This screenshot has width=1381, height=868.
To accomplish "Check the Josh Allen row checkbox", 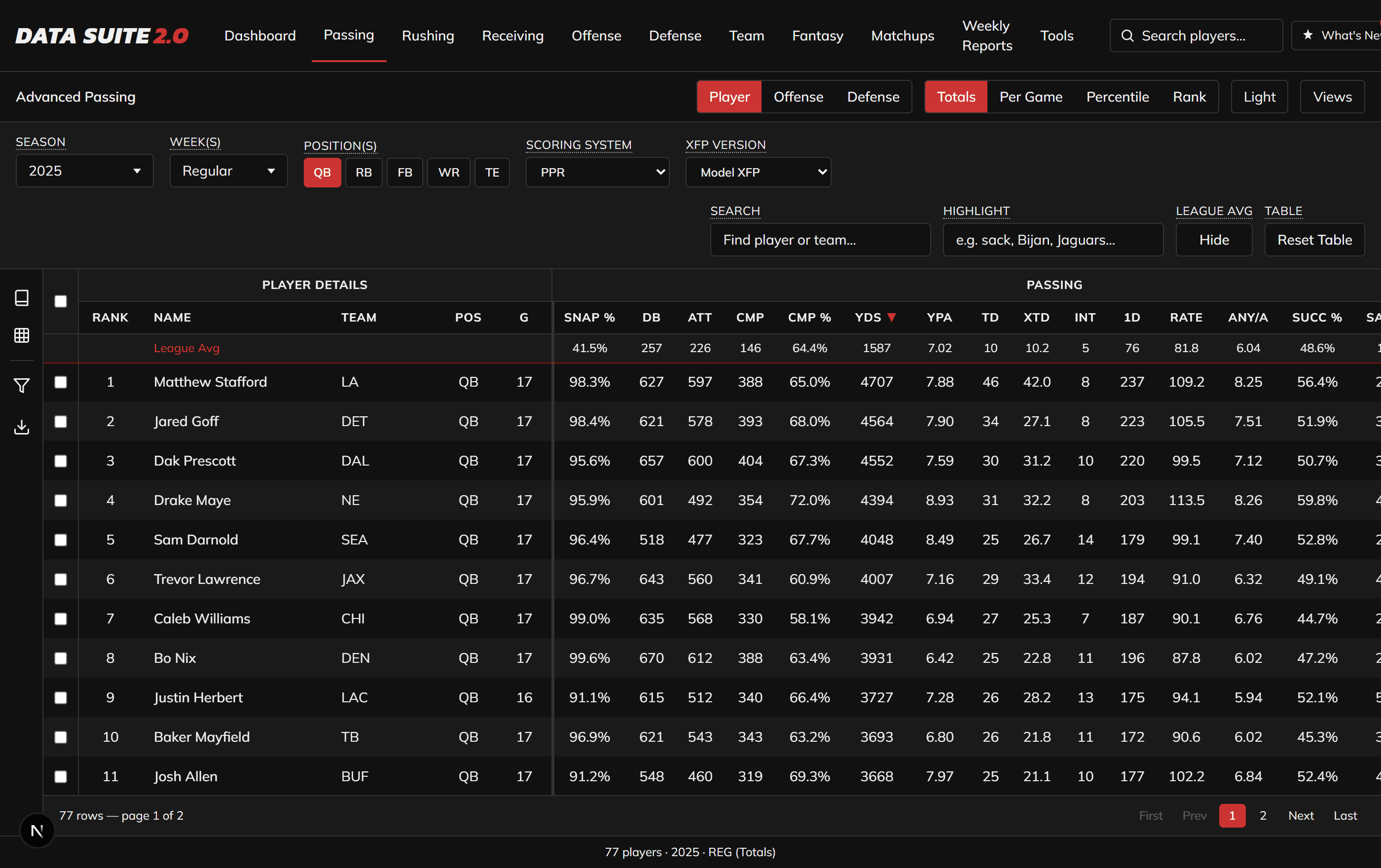I will click(x=61, y=776).
